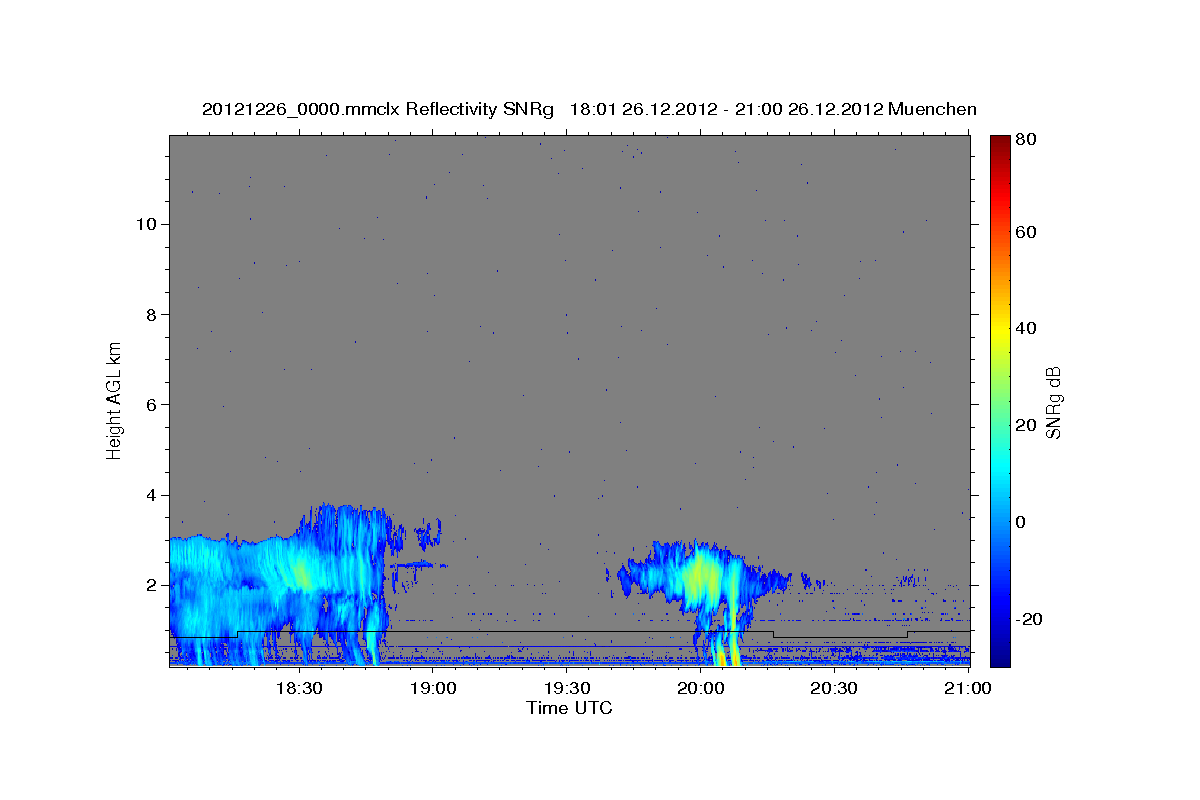This screenshot has width=1200, height=800.
Task: Click the colorbar value 60
Action: tap(1028, 232)
